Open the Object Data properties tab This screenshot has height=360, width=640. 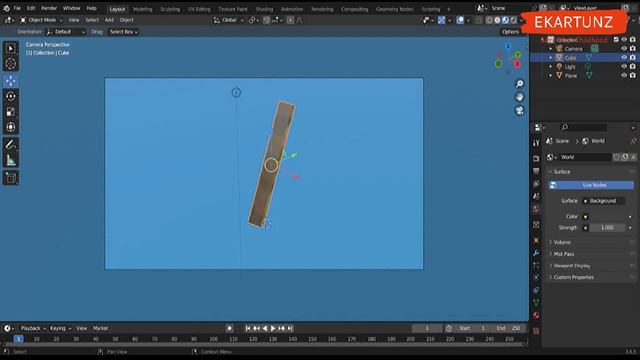coord(536,302)
